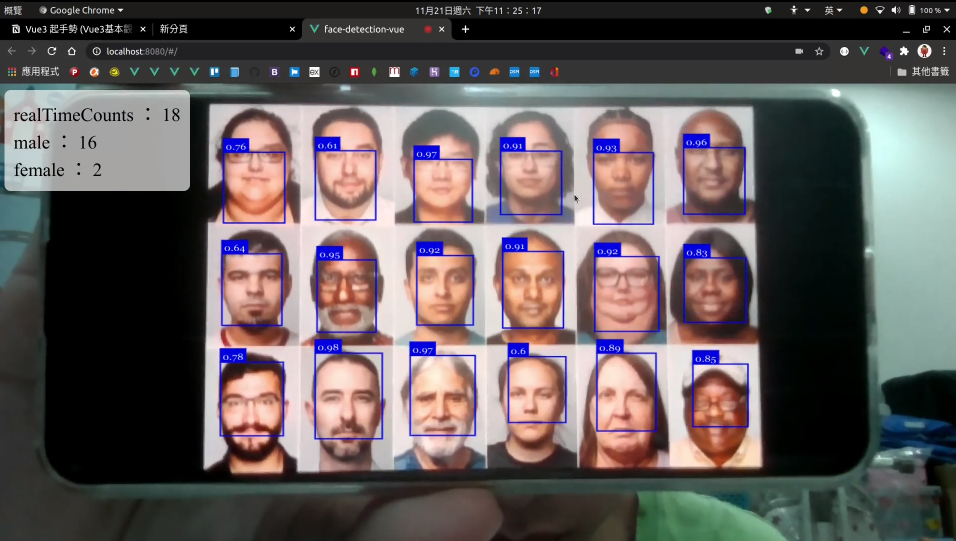Open the Chrome three-dot menu
This screenshot has width=956, height=541.
click(x=943, y=51)
